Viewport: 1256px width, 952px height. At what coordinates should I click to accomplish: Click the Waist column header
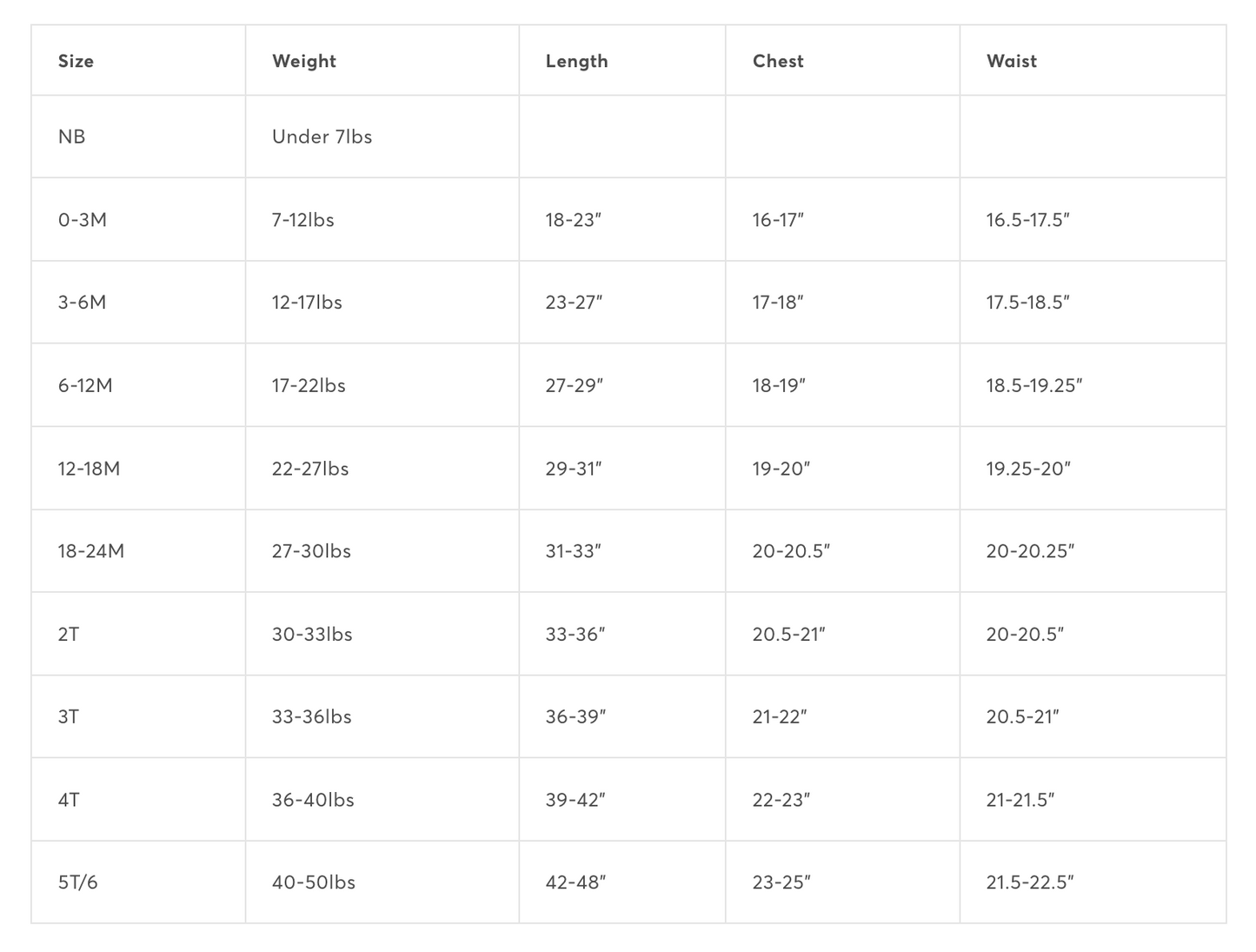coord(1012,61)
